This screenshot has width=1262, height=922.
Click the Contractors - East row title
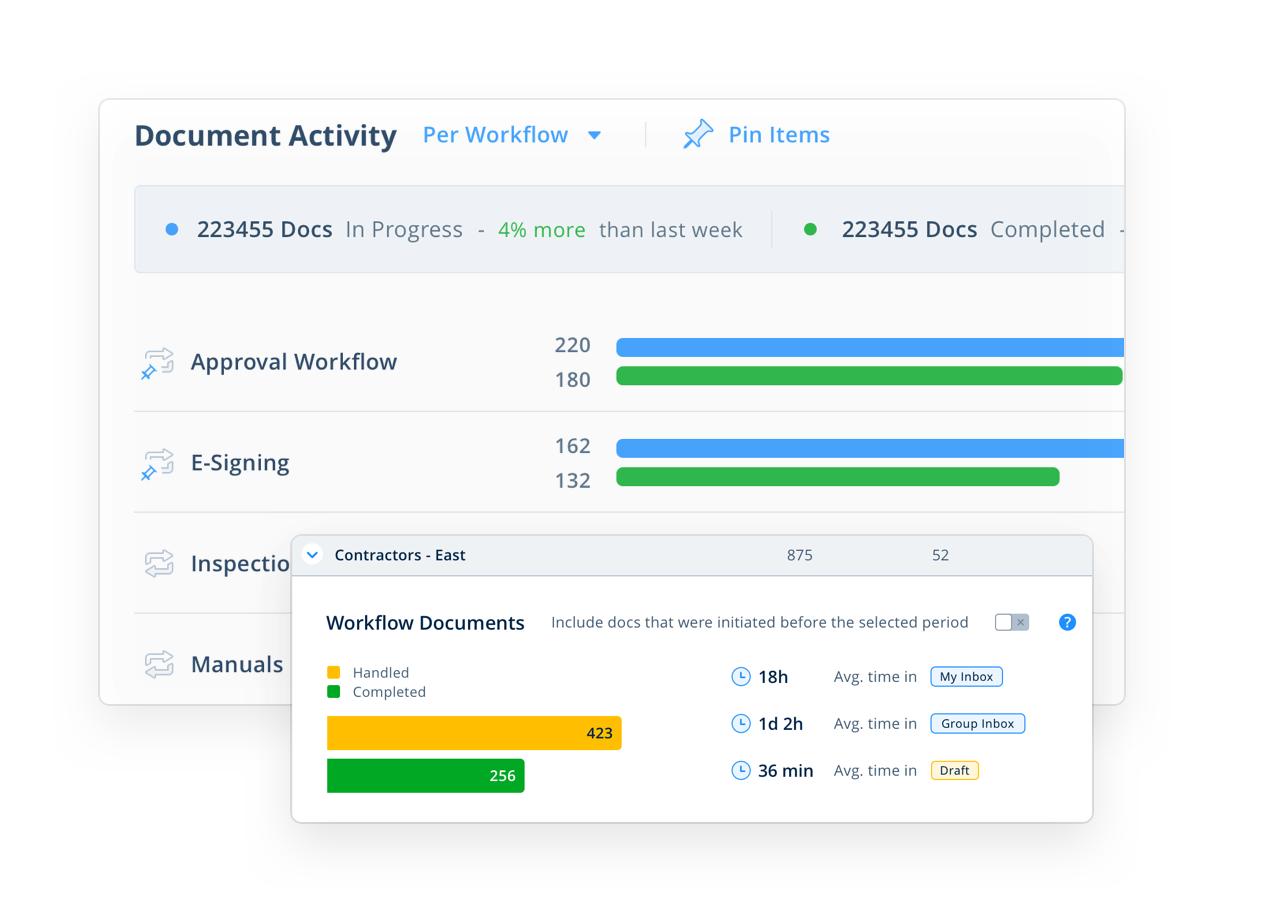click(x=400, y=555)
